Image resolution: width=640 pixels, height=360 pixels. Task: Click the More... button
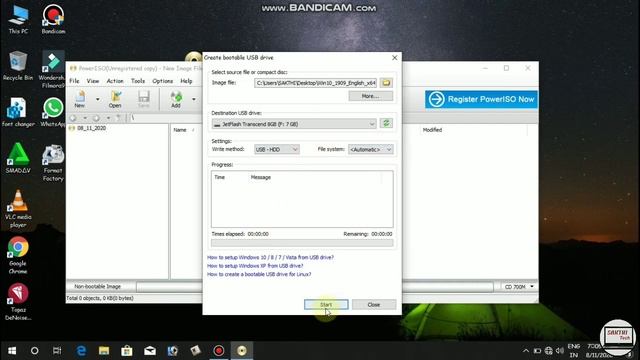(371, 96)
